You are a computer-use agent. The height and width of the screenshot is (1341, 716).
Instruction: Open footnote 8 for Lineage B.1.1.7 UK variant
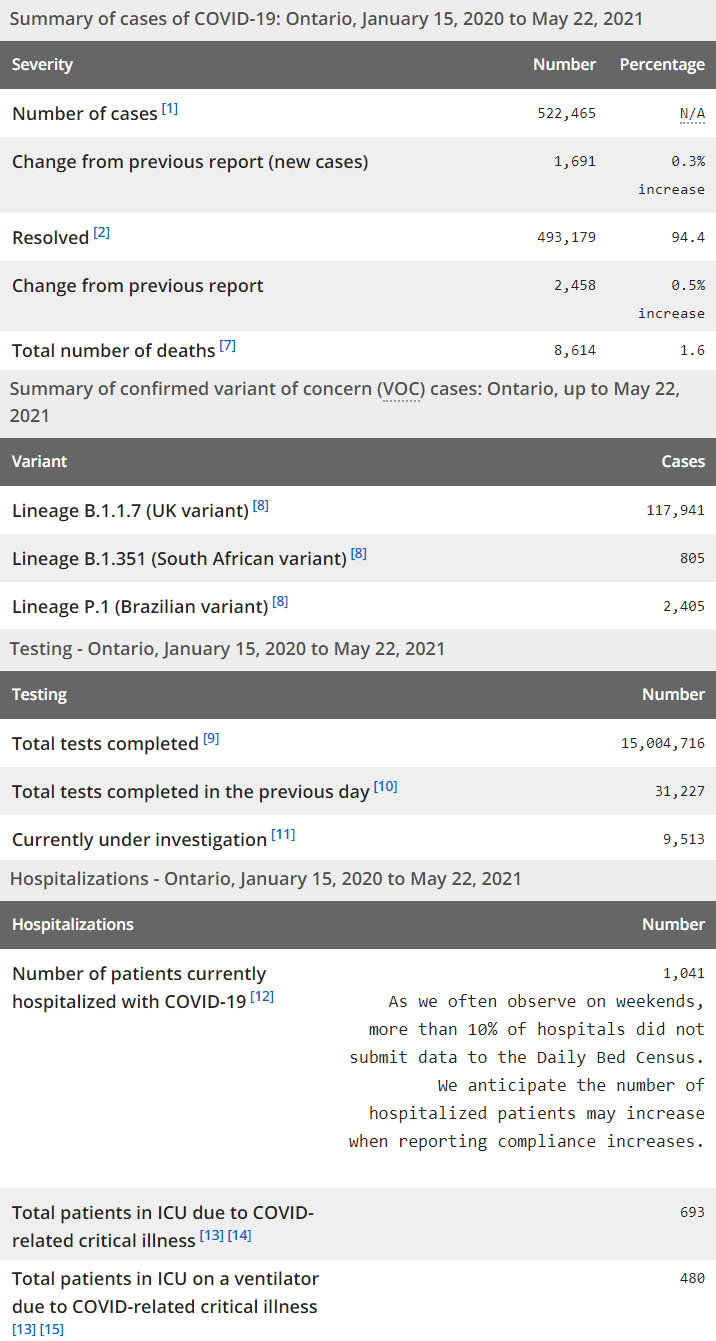261,506
